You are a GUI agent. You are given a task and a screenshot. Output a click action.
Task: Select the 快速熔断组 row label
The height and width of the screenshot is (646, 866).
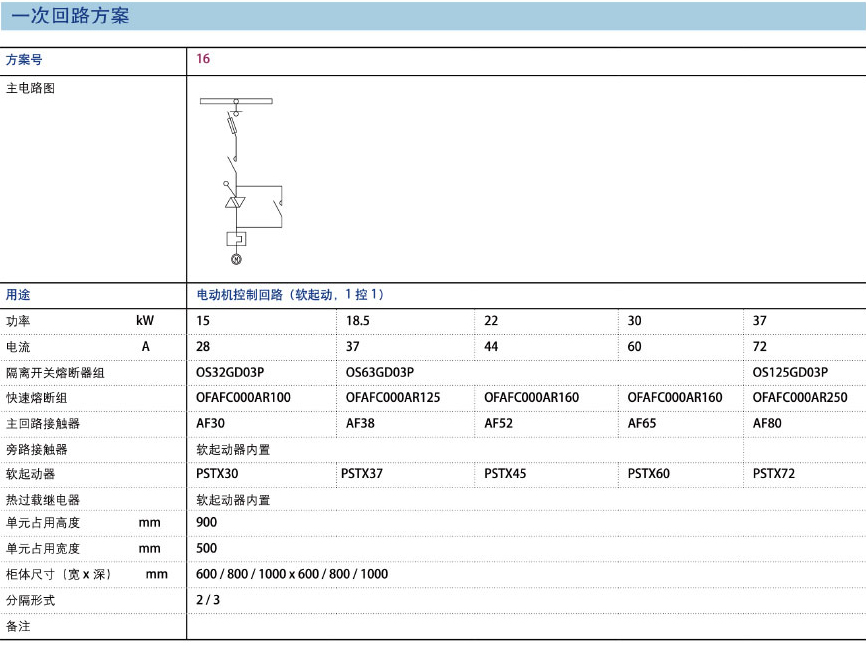coord(36,398)
